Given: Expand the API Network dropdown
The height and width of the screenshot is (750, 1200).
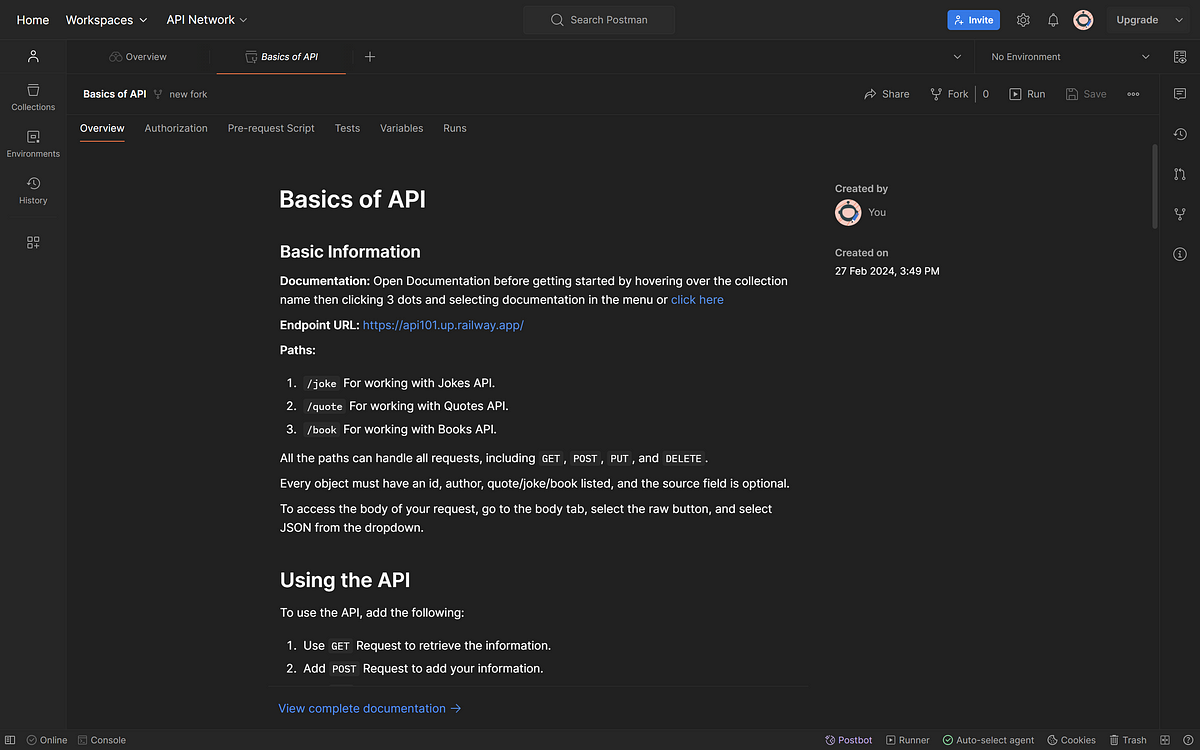Looking at the screenshot, I should pyautogui.click(x=207, y=20).
